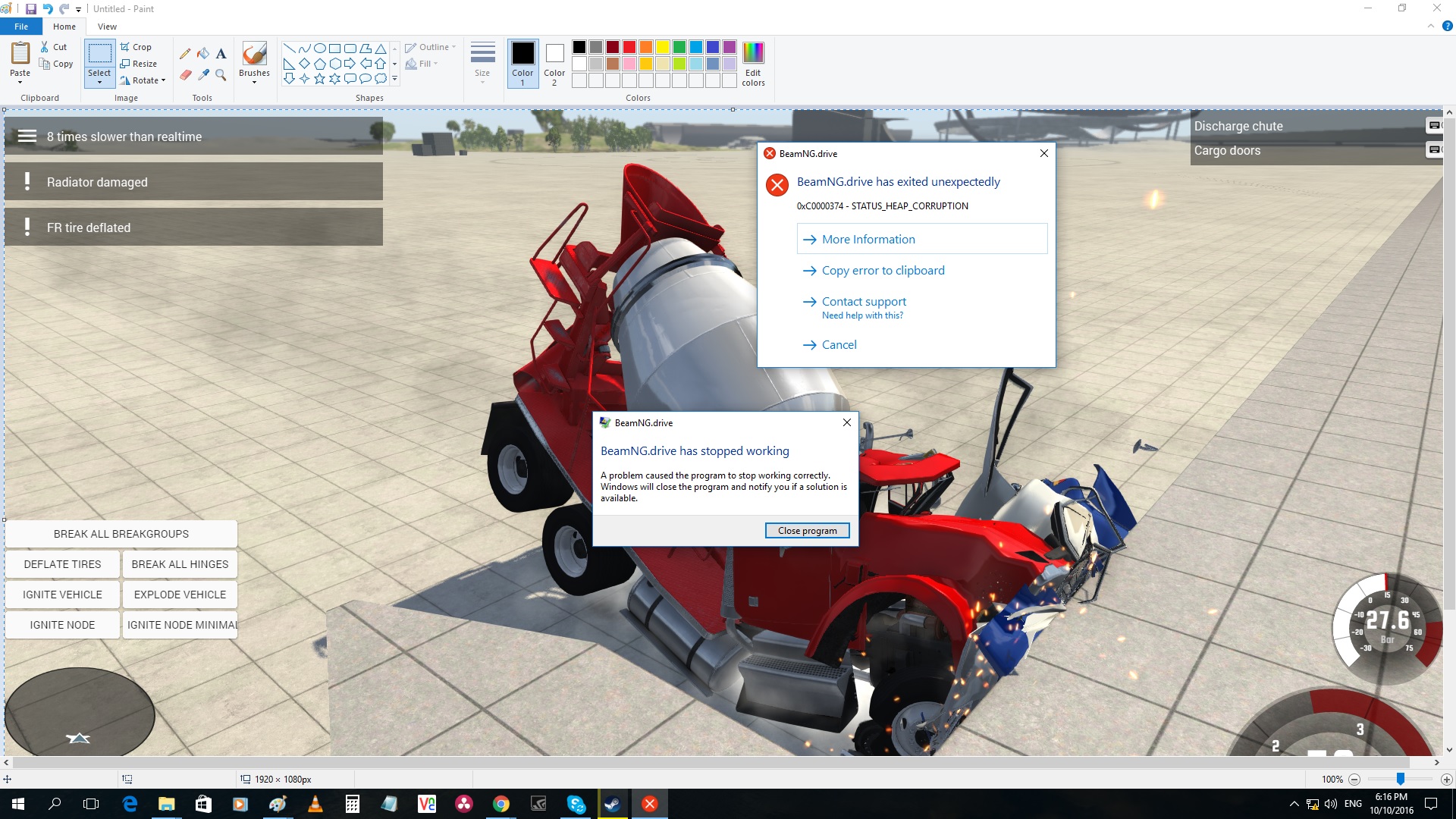The width and height of the screenshot is (1456, 819).
Task: Click the Cut command
Action: point(54,47)
